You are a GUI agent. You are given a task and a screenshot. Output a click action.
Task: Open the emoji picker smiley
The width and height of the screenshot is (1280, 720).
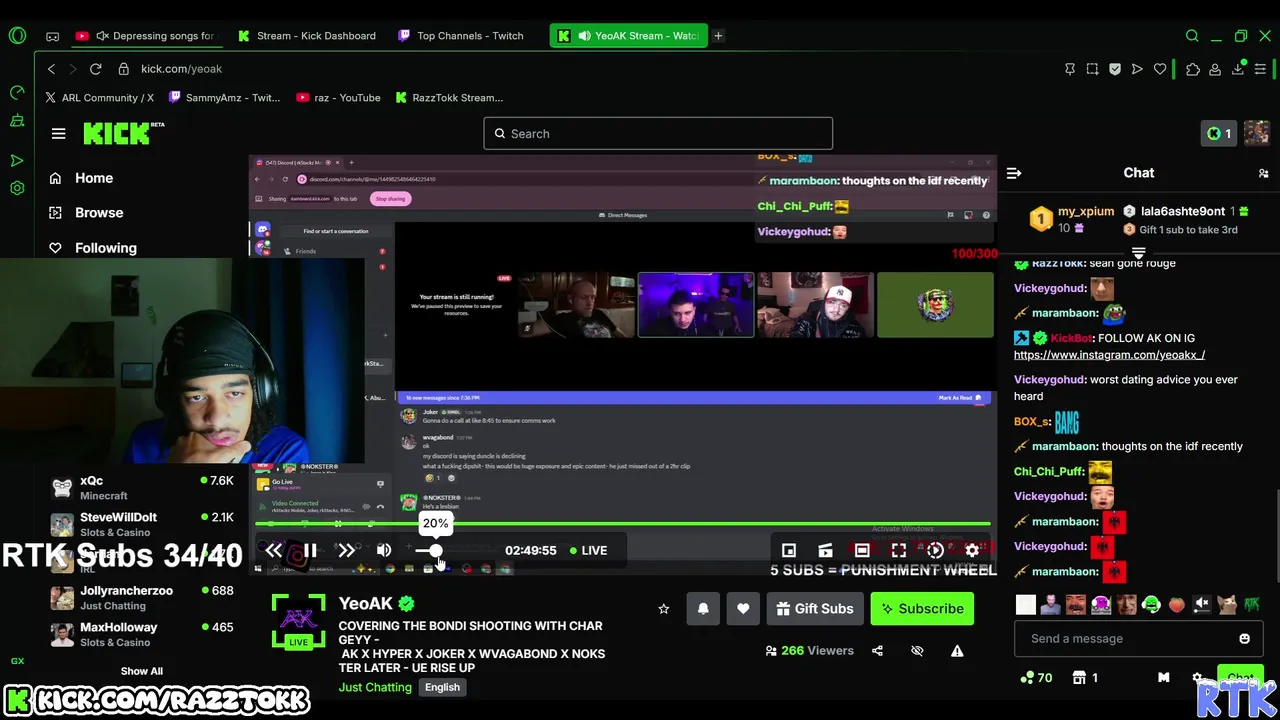1244,638
